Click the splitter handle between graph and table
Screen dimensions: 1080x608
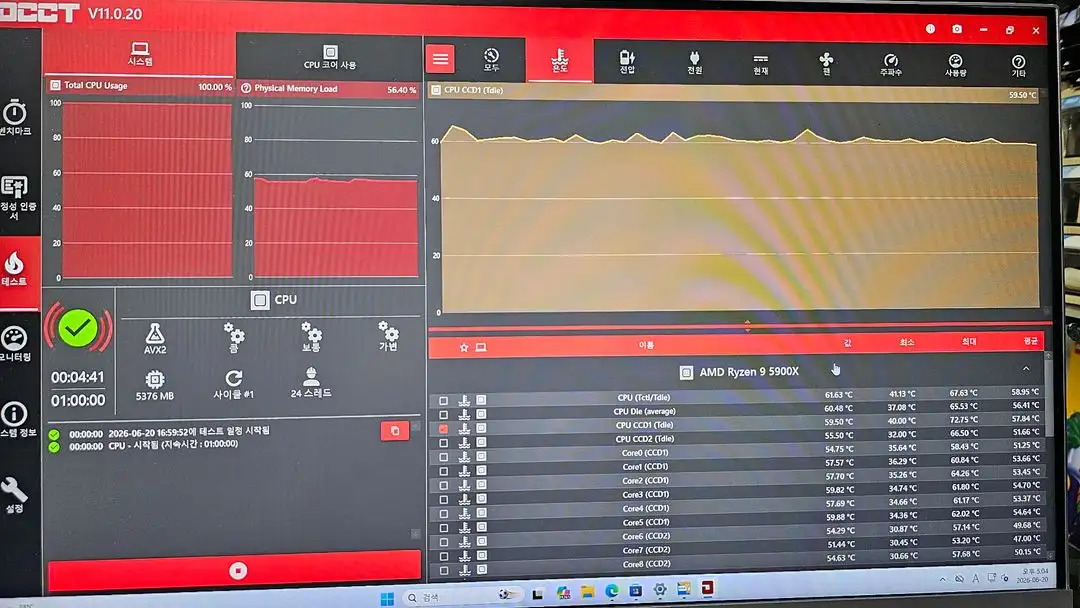747,326
